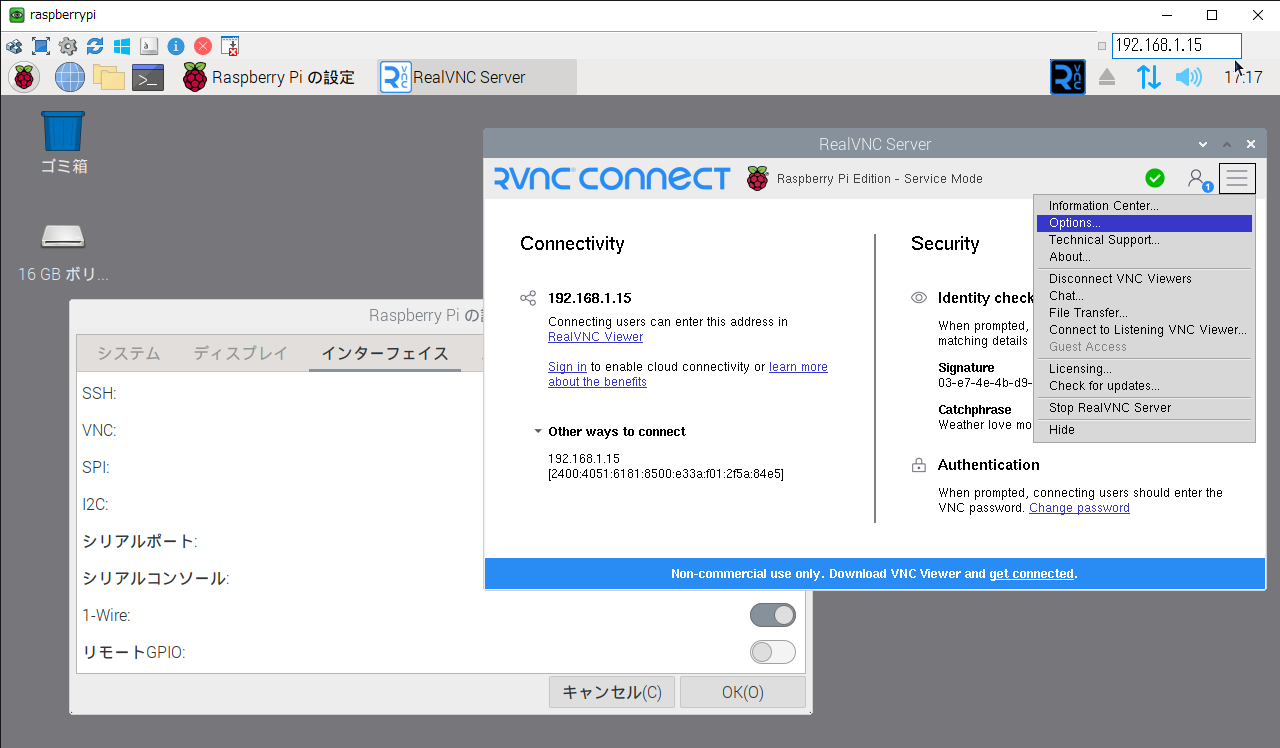Select Stop RealVNC Server menu item
The width and height of the screenshot is (1280, 748).
[1144, 408]
